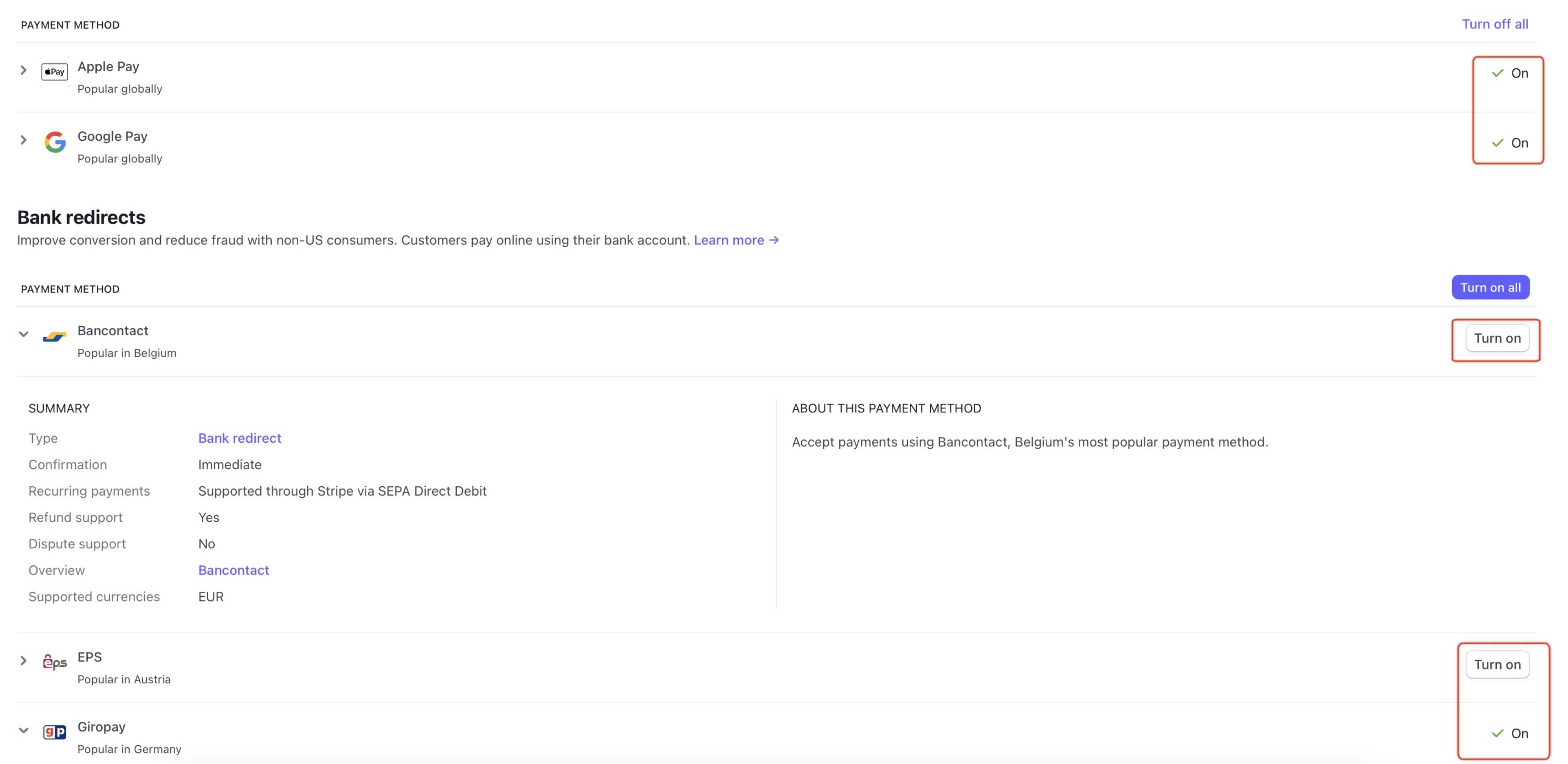Viewport: 1568px width, 764px height.
Task: Click the 'EUR' supported currencies value
Action: pos(211,597)
